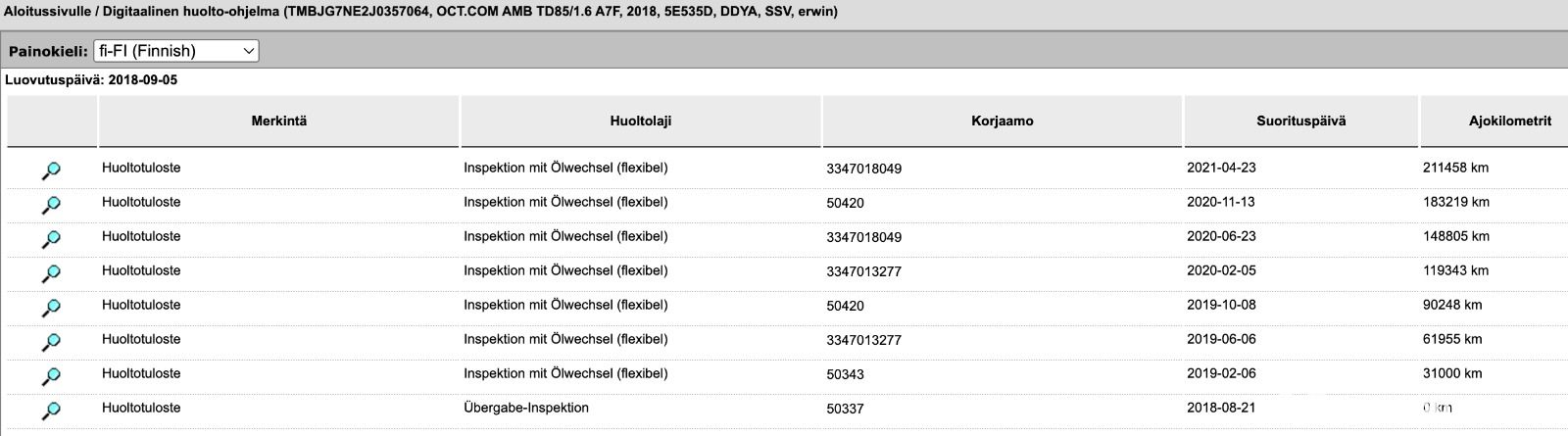This screenshot has height=436, width=1568.
Task: View the 2019-02-06 service record details
Action: click(x=51, y=376)
